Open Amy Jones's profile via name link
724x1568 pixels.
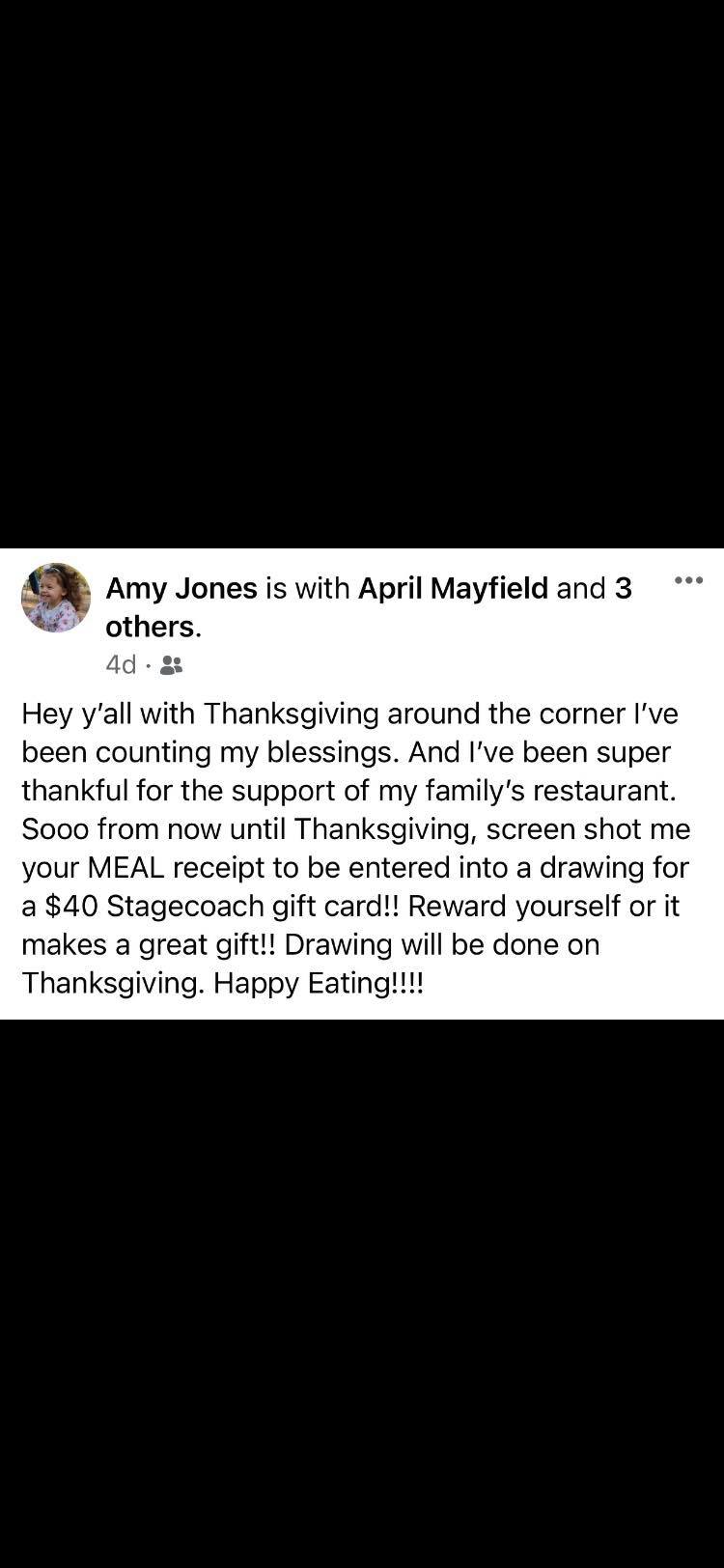coord(181,588)
